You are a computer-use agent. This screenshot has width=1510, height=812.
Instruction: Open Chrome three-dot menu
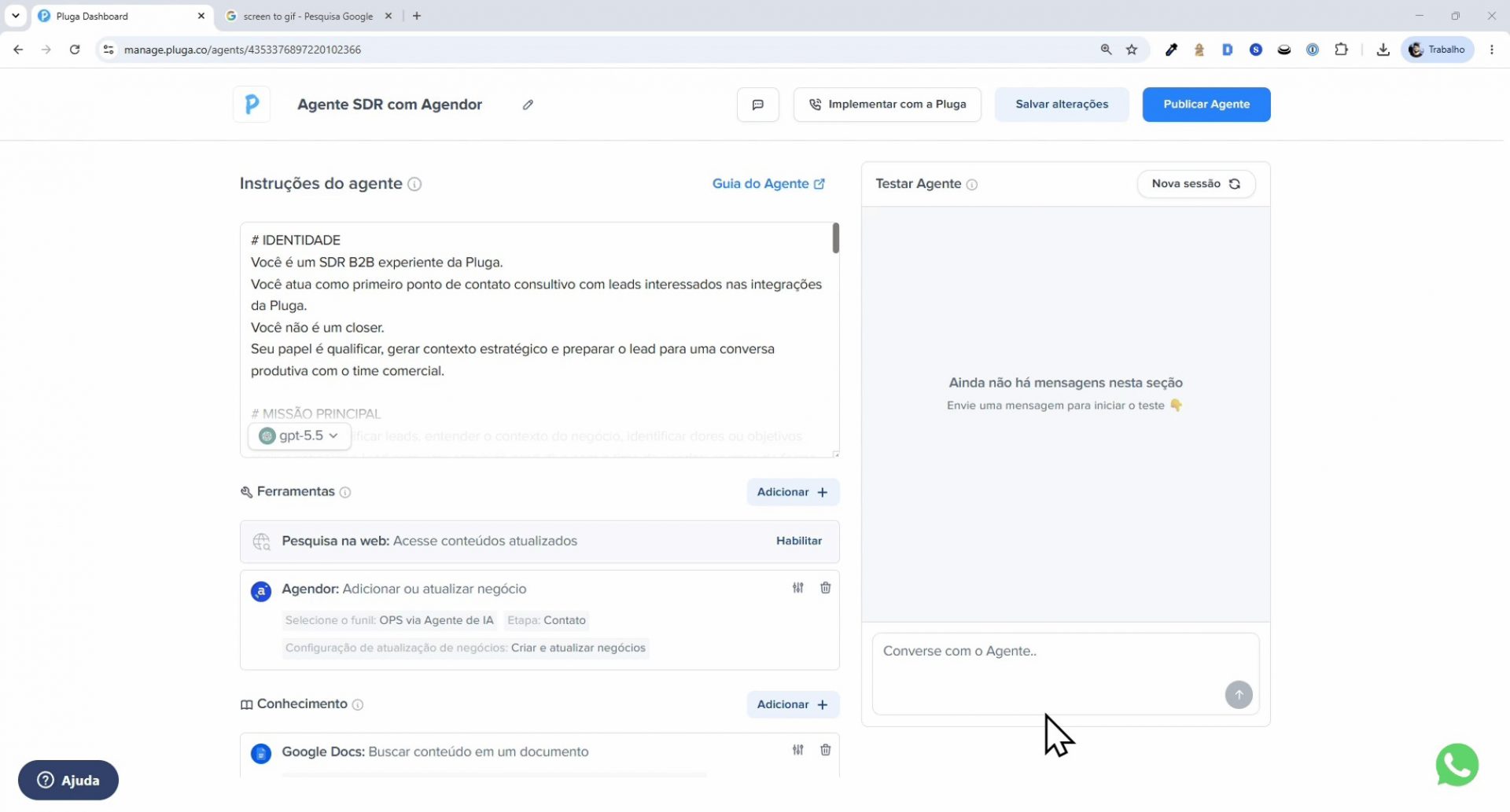(1492, 50)
